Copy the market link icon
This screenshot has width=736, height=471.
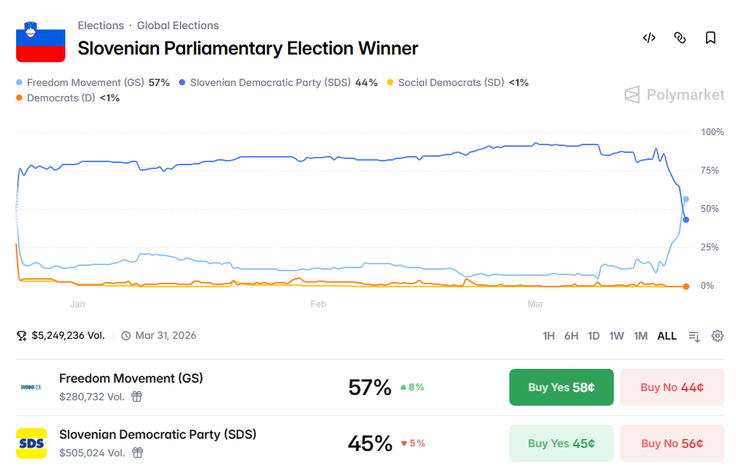pos(680,38)
